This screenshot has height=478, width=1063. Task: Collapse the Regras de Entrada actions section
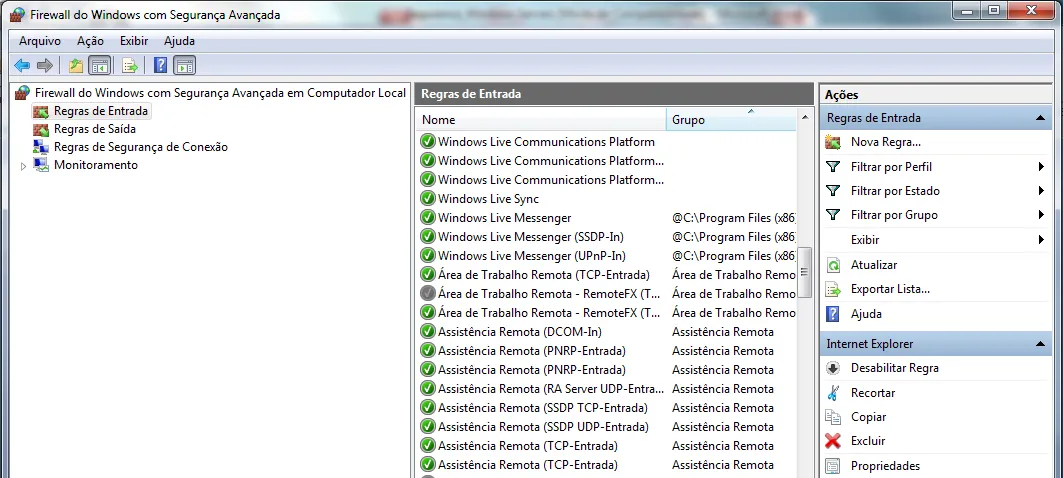point(1040,118)
